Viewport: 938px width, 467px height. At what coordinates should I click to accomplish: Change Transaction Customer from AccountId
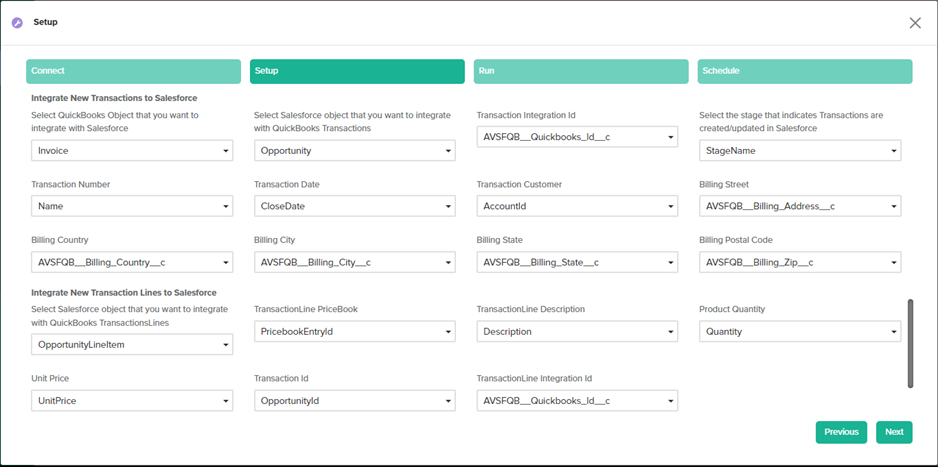click(x=577, y=206)
